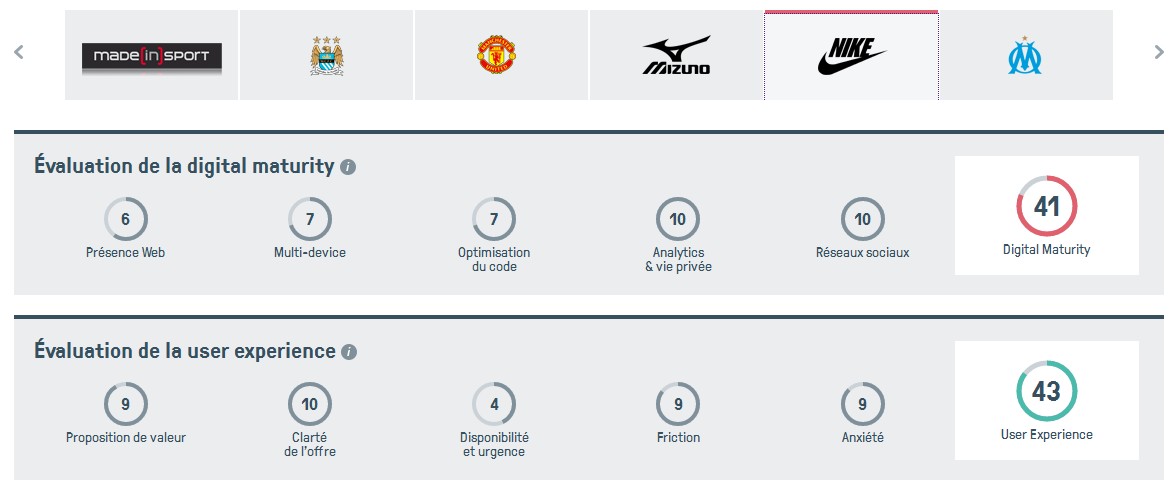The width and height of the screenshot is (1175, 484).
Task: Show info for user experience evaluation
Action: tap(349, 352)
